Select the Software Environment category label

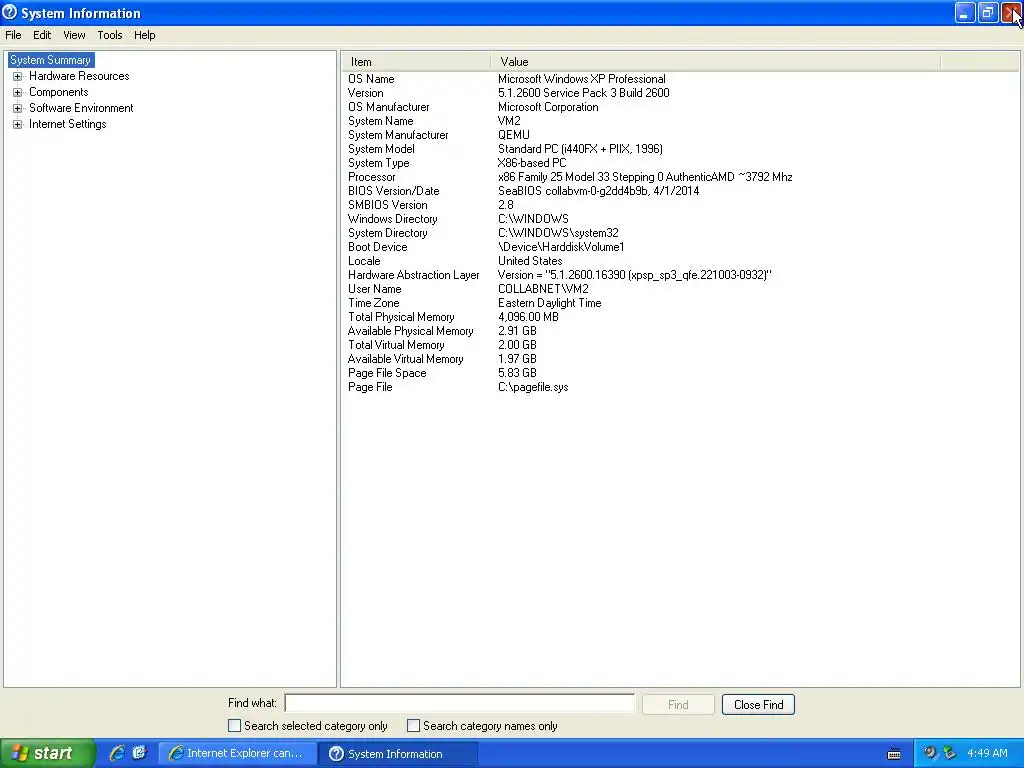[81, 108]
